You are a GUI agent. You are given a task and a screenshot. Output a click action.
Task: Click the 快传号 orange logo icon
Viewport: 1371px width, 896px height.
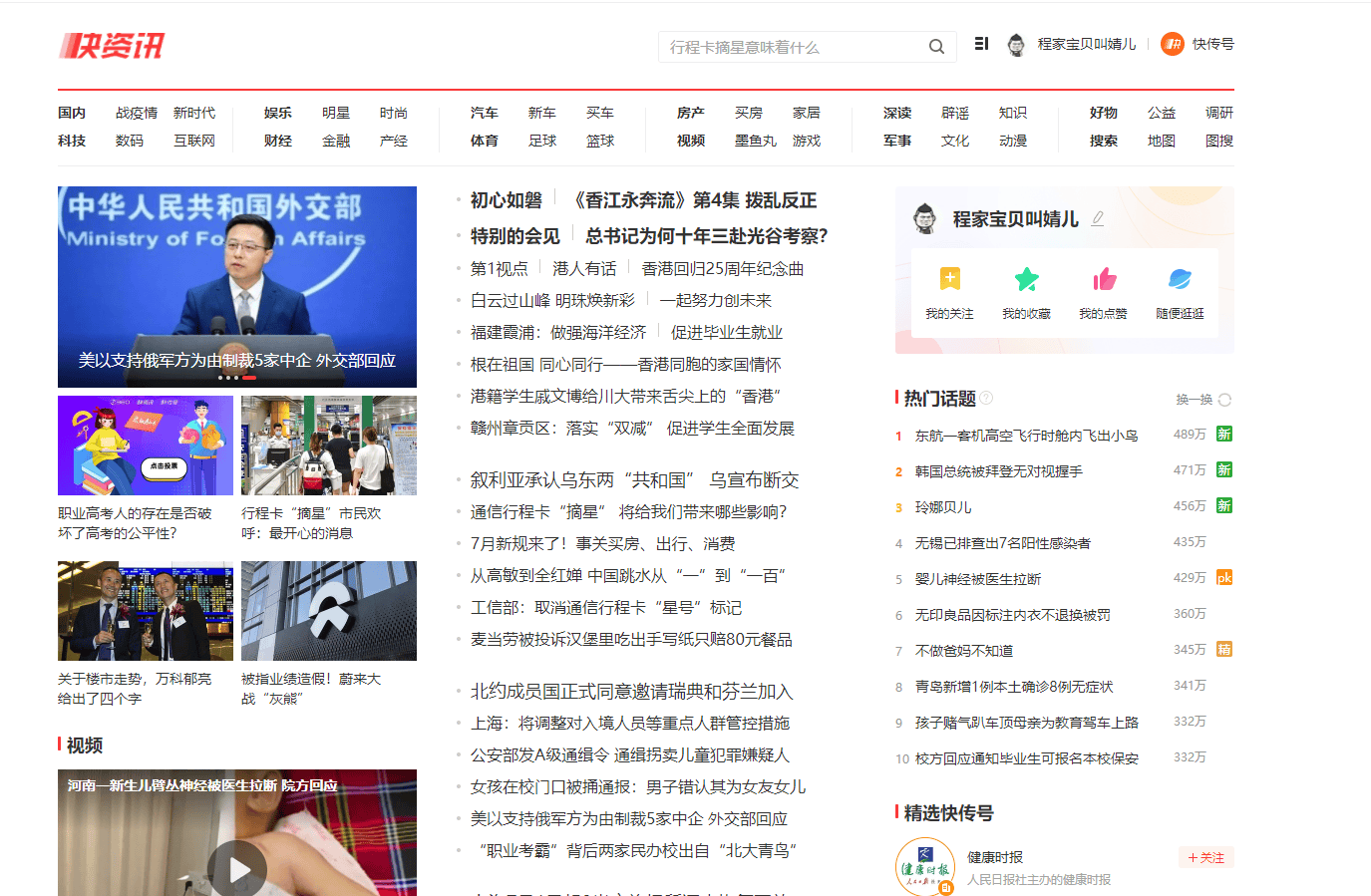(x=1172, y=44)
